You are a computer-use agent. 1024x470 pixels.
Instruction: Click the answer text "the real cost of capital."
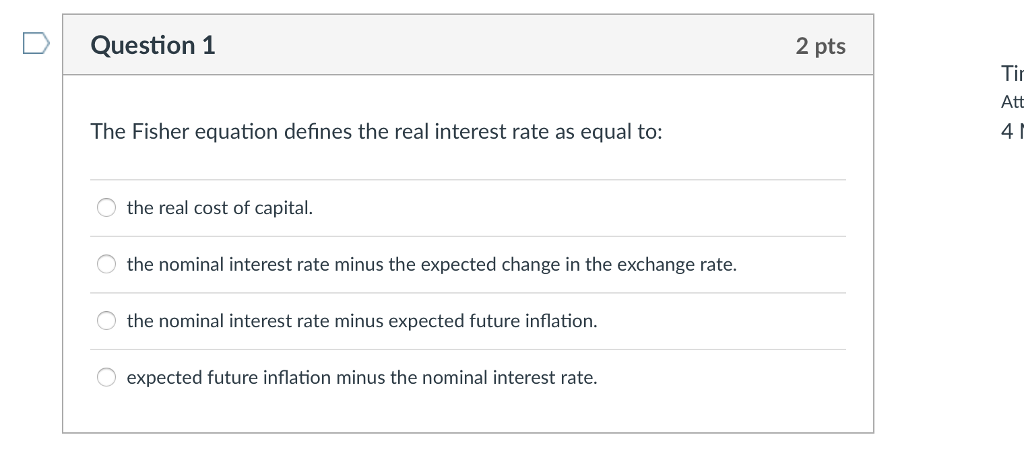point(220,208)
